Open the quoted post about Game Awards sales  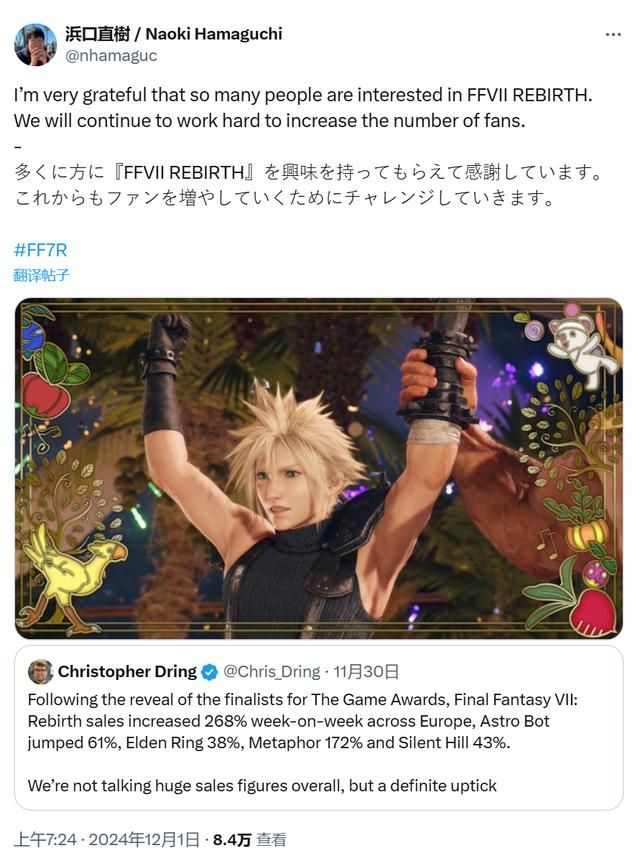(x=319, y=728)
